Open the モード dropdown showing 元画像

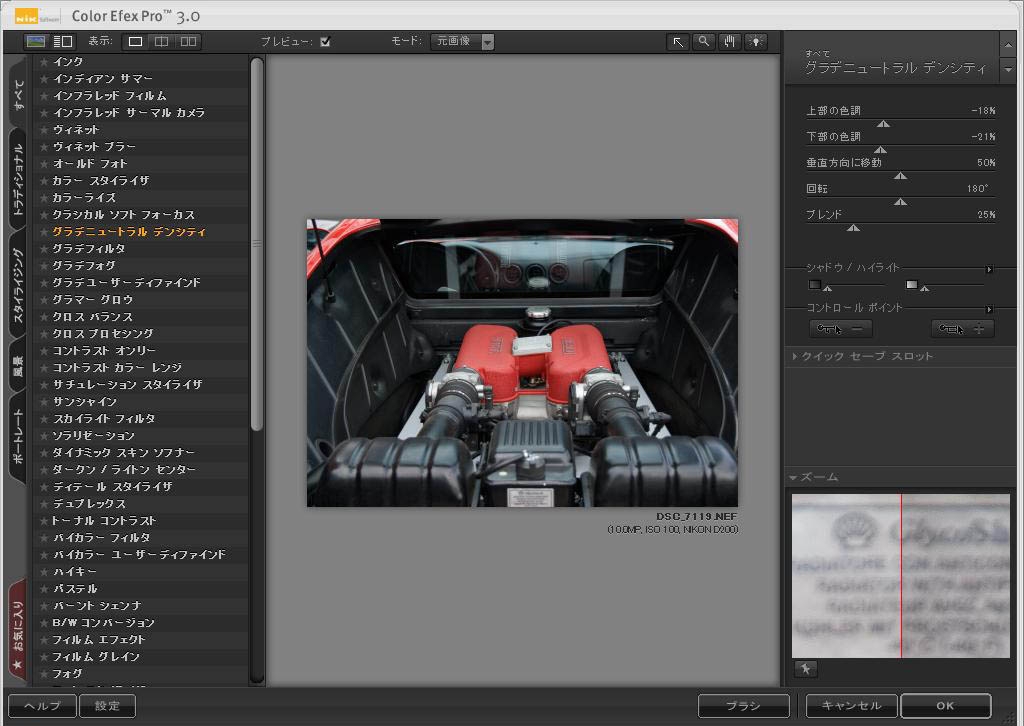click(x=463, y=42)
